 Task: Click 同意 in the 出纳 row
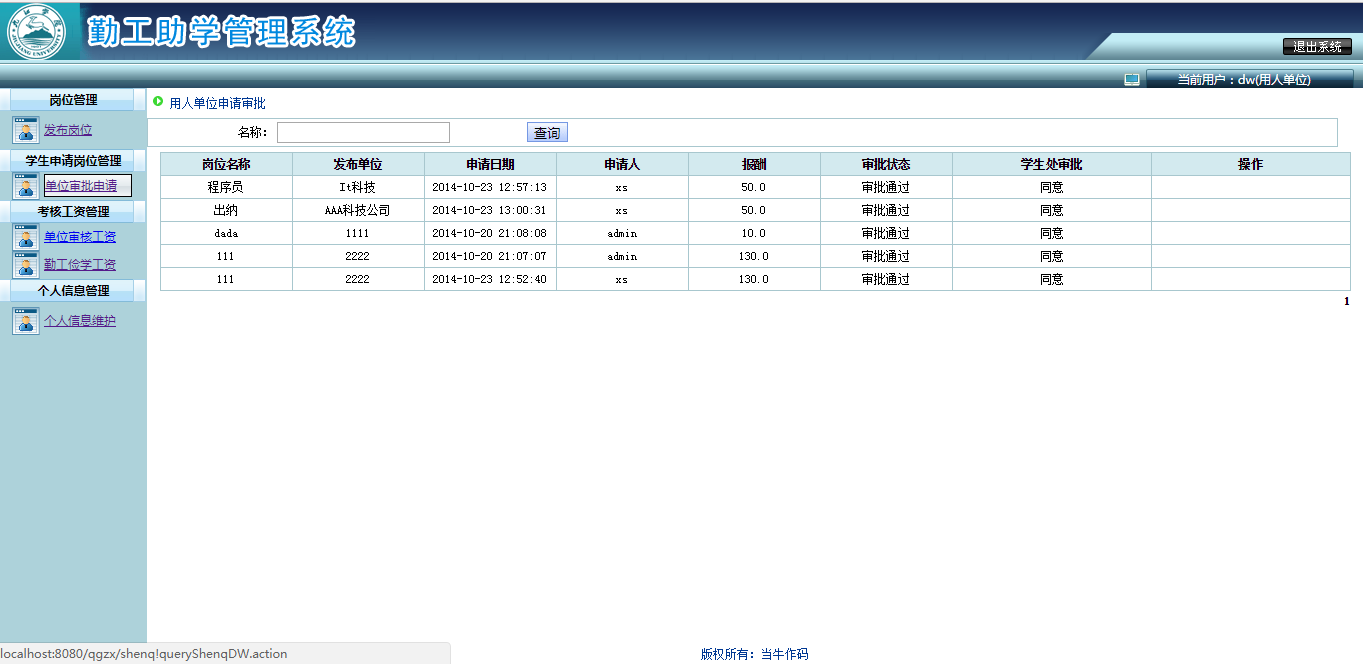point(1052,210)
